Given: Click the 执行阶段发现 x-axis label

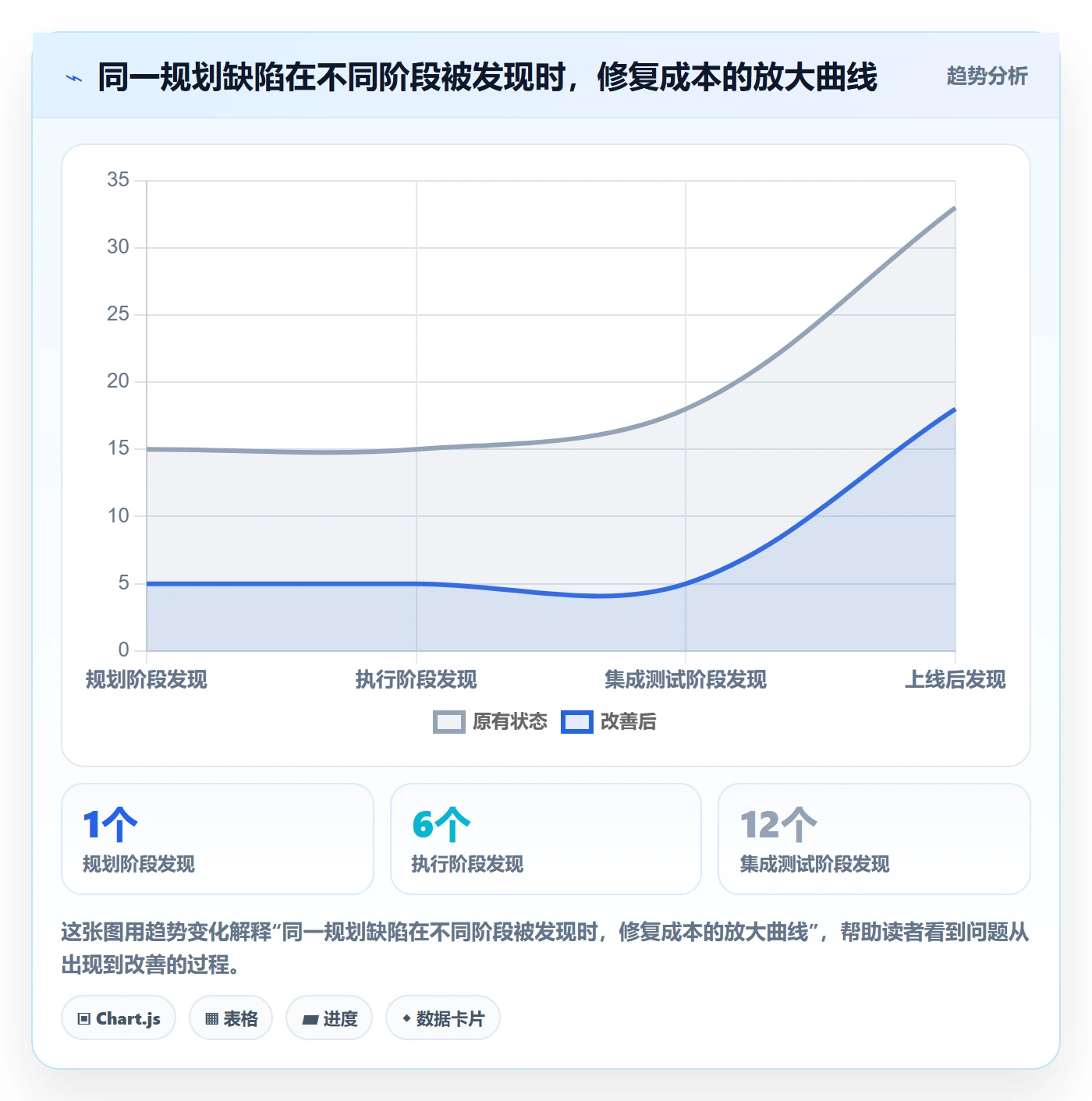Looking at the screenshot, I should point(416,680).
